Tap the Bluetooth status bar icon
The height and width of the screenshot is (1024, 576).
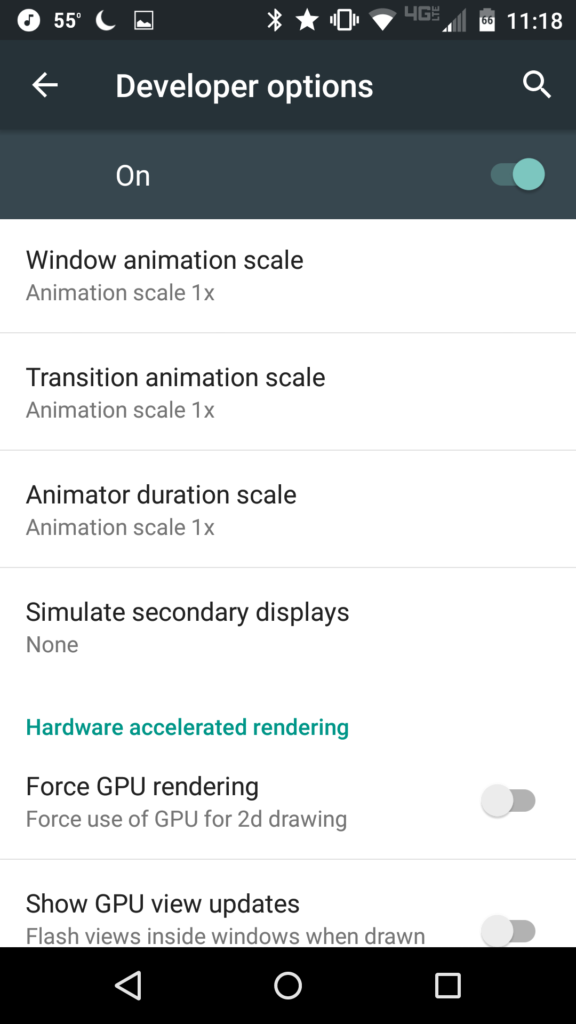coord(274,20)
